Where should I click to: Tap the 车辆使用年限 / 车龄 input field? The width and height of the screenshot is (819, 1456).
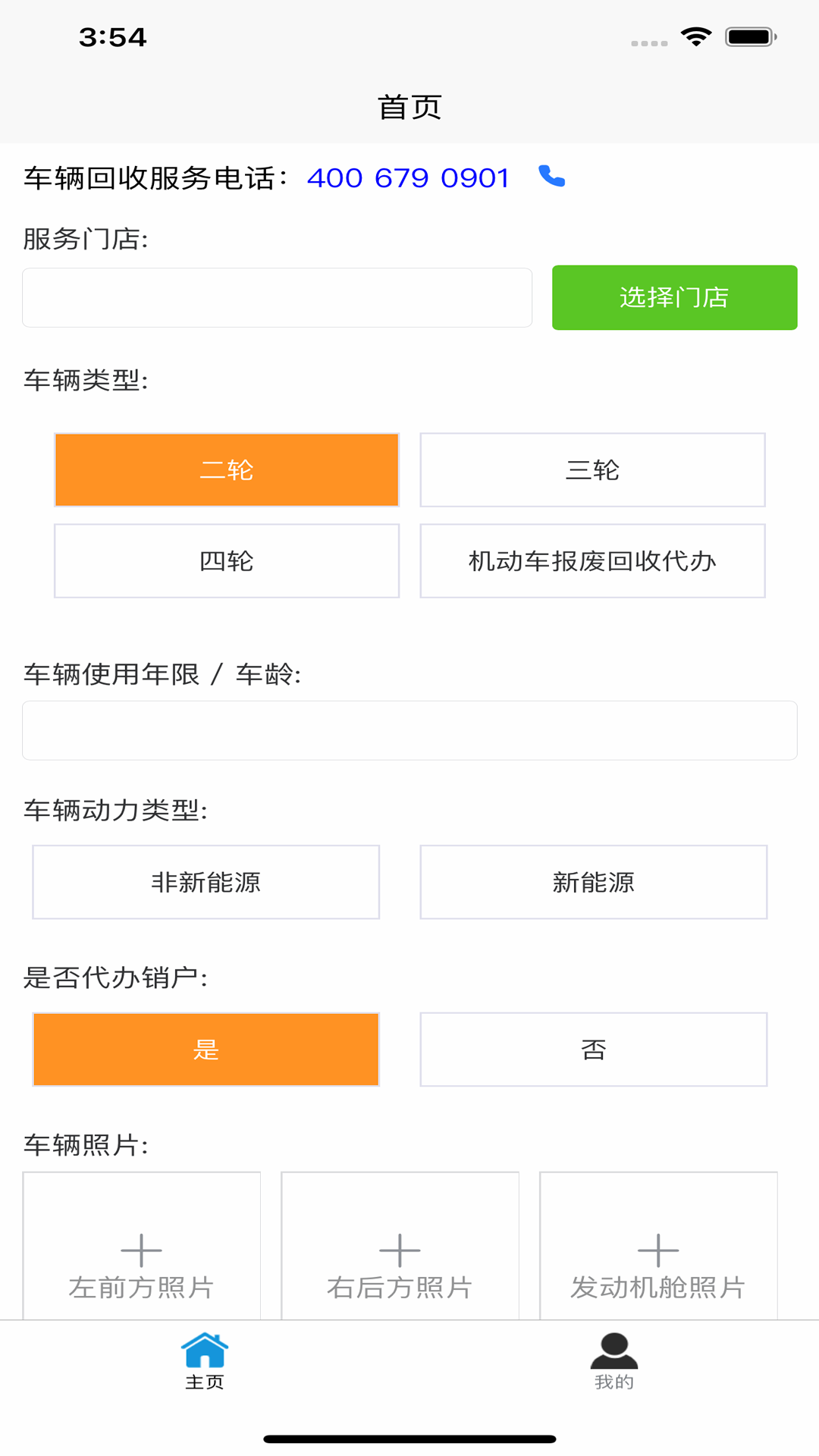(409, 730)
